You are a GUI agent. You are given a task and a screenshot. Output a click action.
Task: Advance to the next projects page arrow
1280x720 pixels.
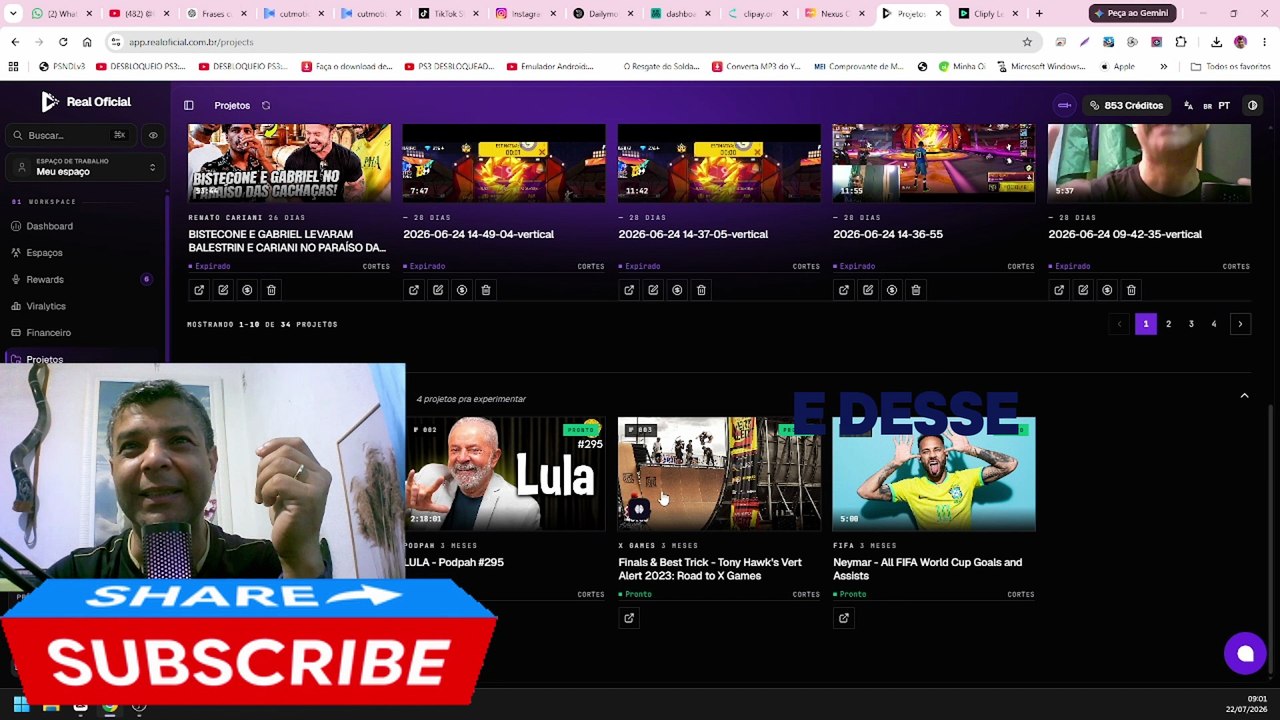tap(1240, 324)
